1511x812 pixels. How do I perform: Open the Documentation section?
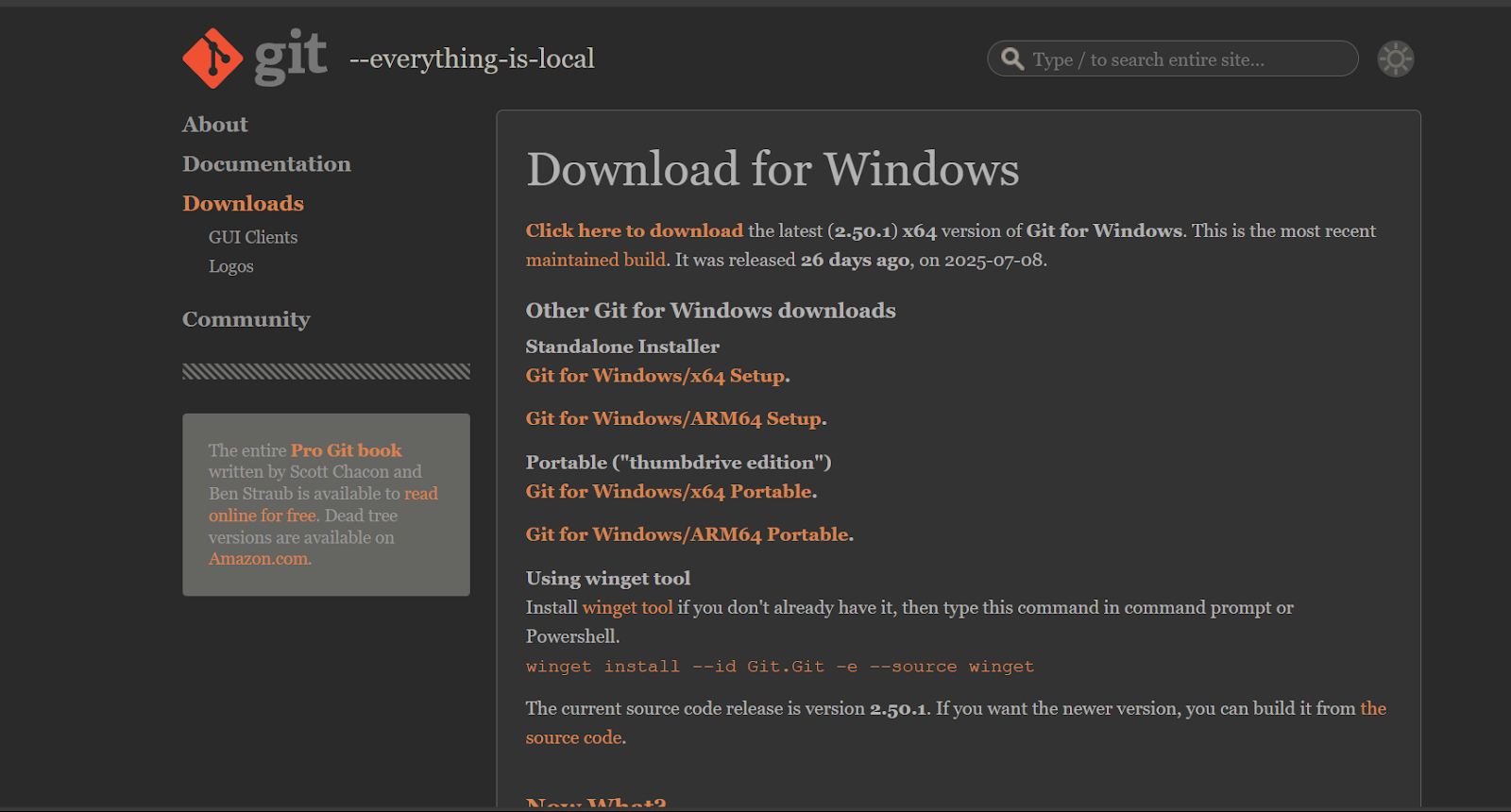pyautogui.click(x=266, y=164)
